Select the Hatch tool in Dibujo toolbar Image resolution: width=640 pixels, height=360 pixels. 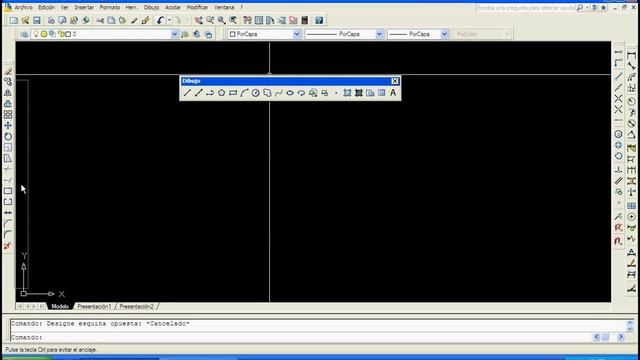tap(347, 93)
